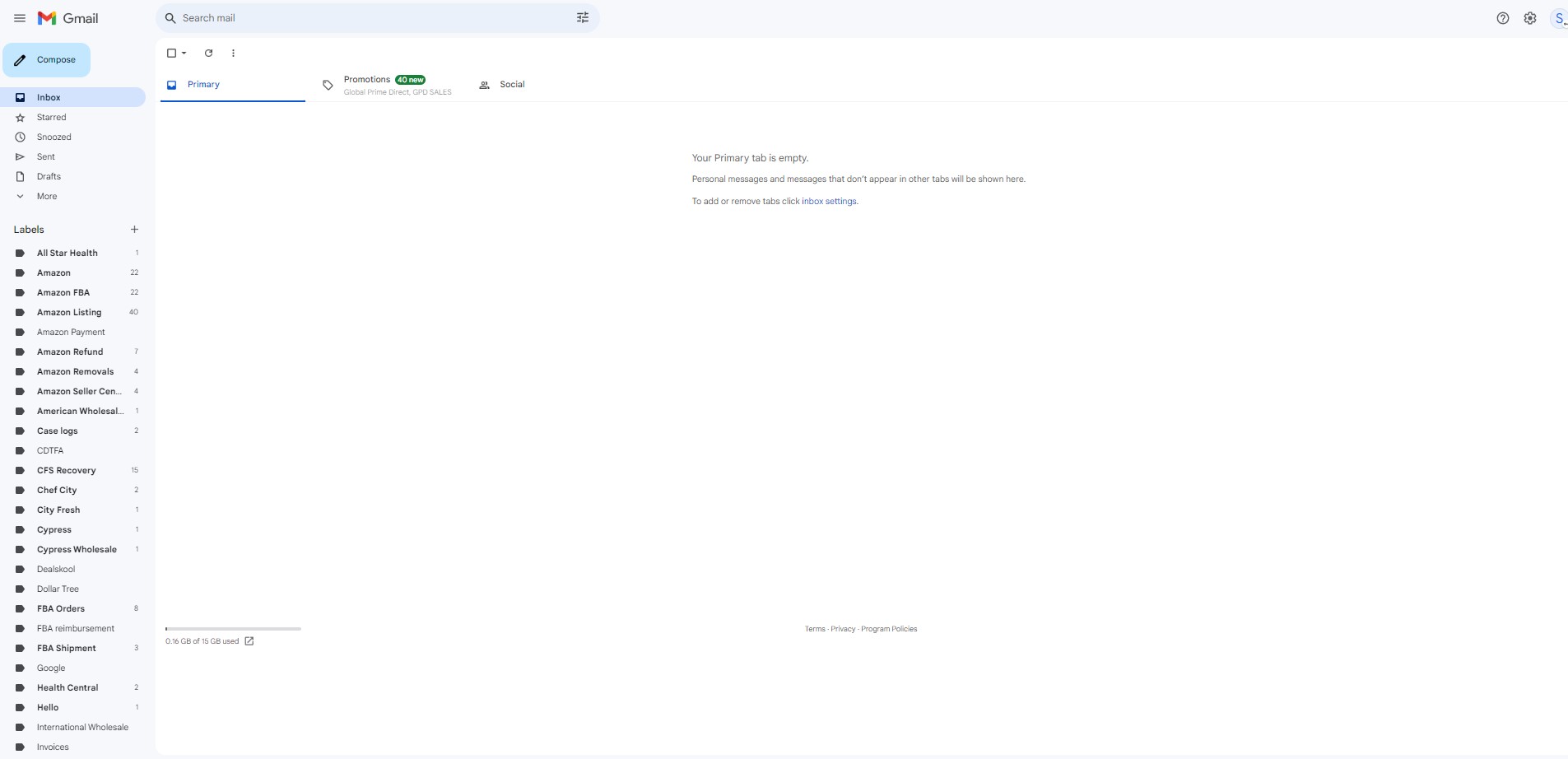
Task: Click the Snoozed clock icon
Action: click(x=21, y=137)
